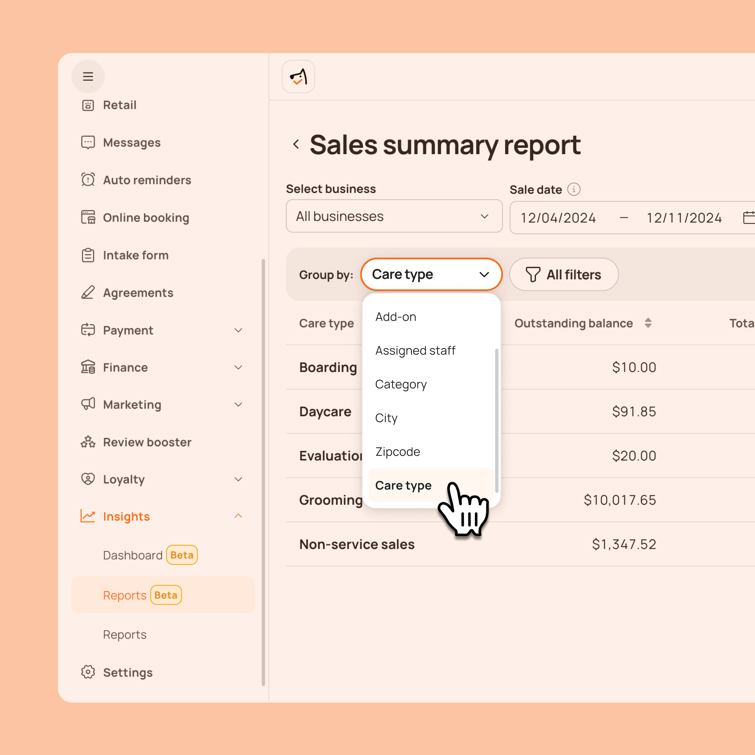Select Zipcode grouping option
The height and width of the screenshot is (755, 755).
[431, 452]
